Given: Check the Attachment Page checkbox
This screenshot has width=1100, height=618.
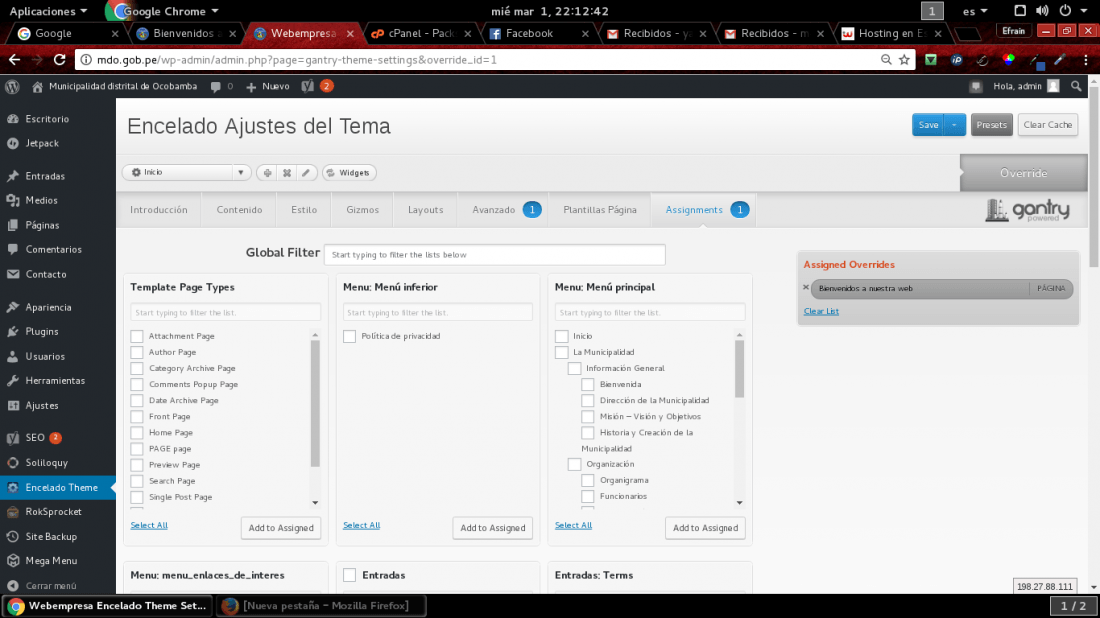Looking at the screenshot, I should tap(137, 336).
